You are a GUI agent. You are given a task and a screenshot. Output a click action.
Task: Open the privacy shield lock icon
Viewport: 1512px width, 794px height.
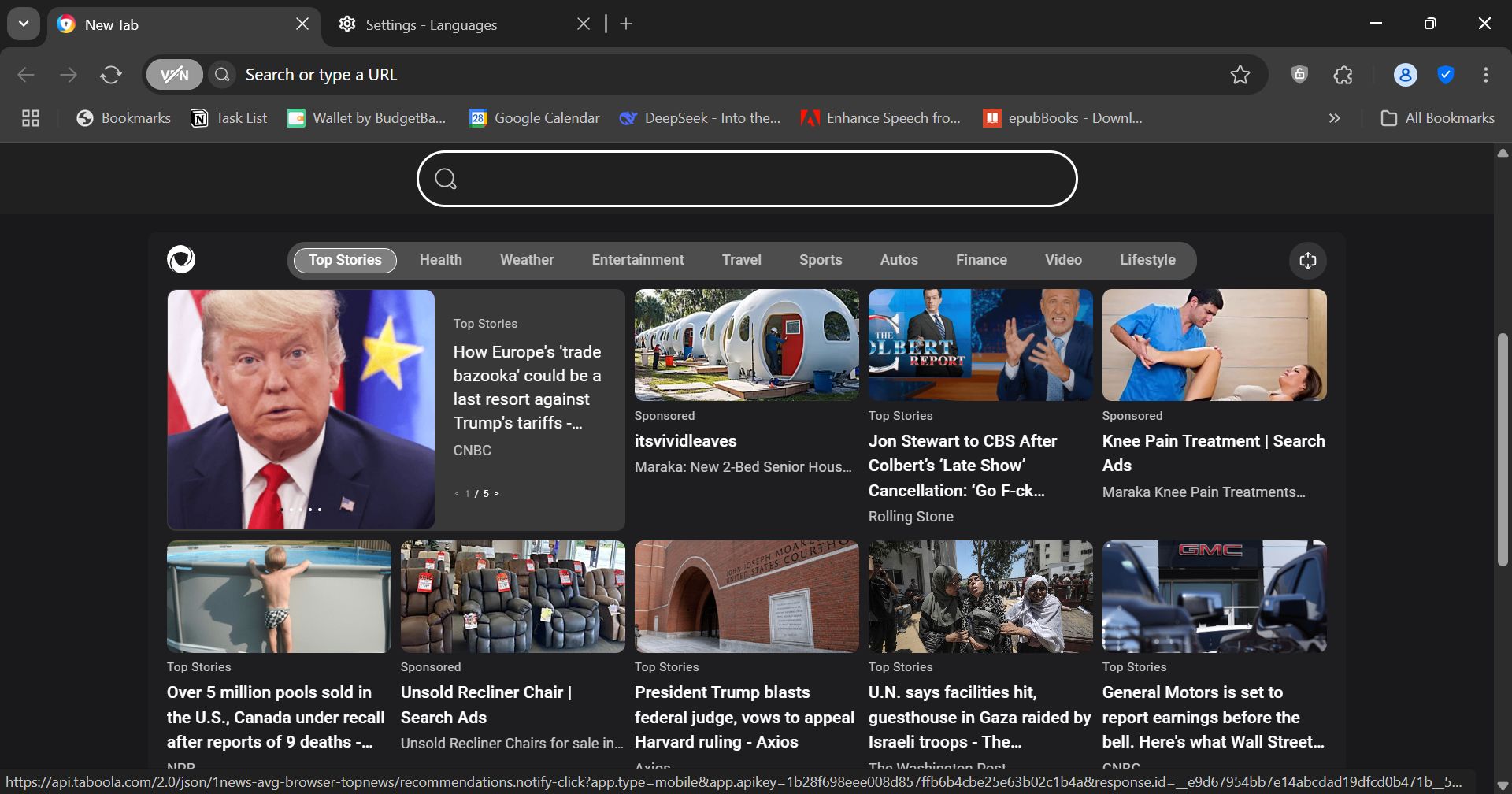pos(1299,75)
